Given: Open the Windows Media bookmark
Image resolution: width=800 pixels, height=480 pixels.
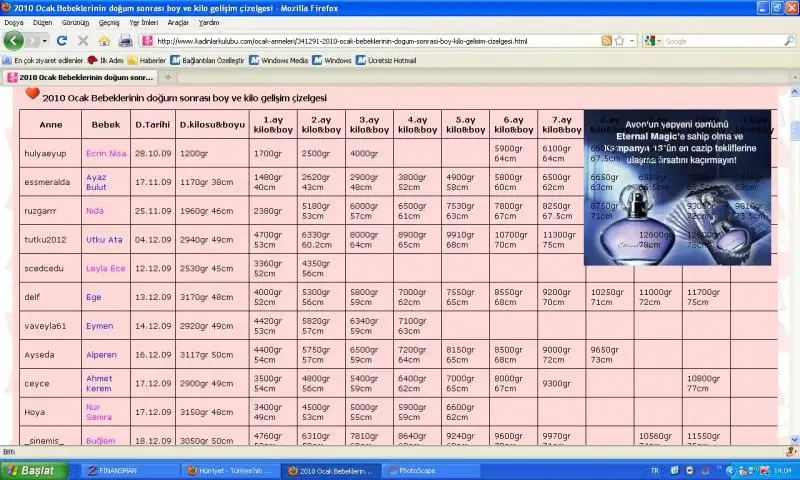Looking at the screenshot, I should coord(279,60).
